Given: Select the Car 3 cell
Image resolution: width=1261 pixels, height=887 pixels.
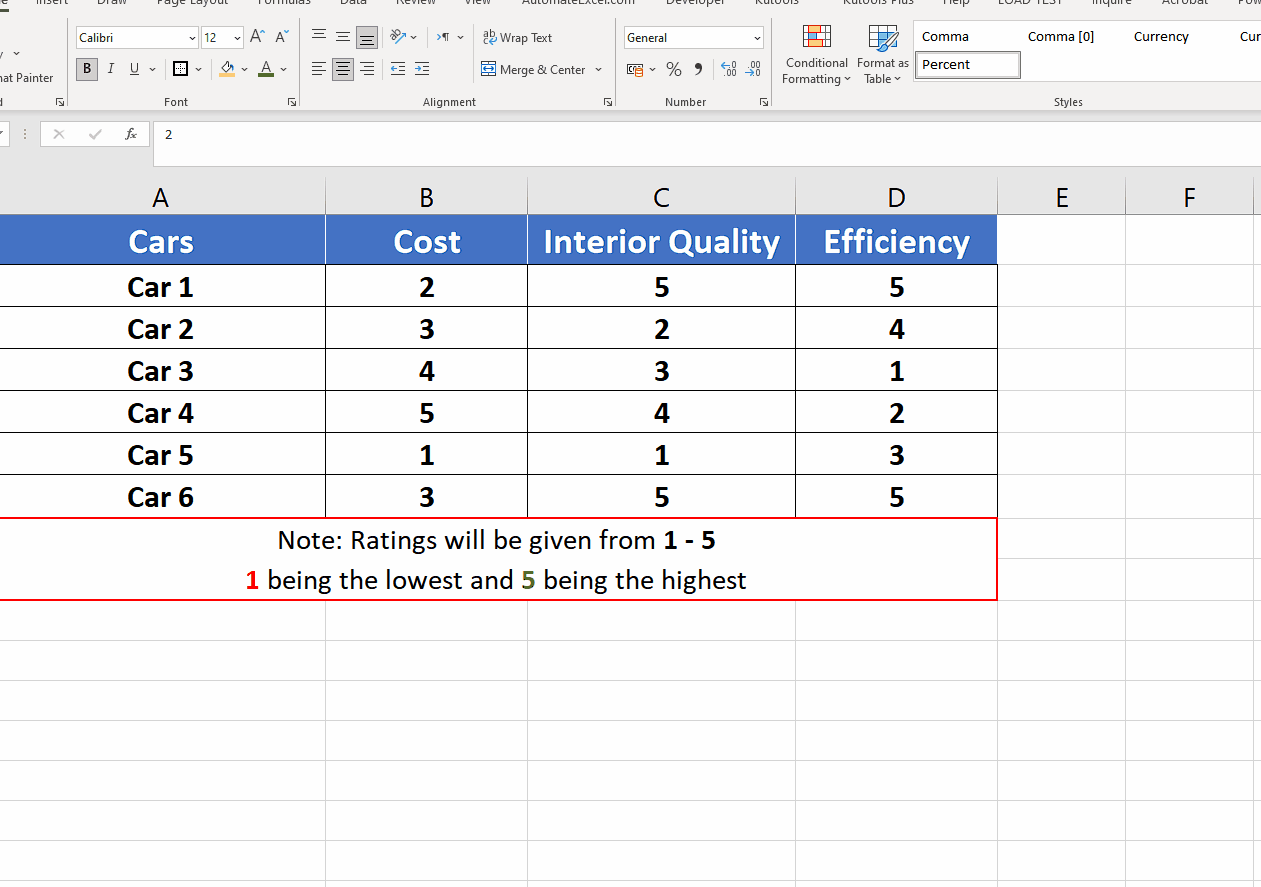Looking at the screenshot, I should [x=160, y=371].
